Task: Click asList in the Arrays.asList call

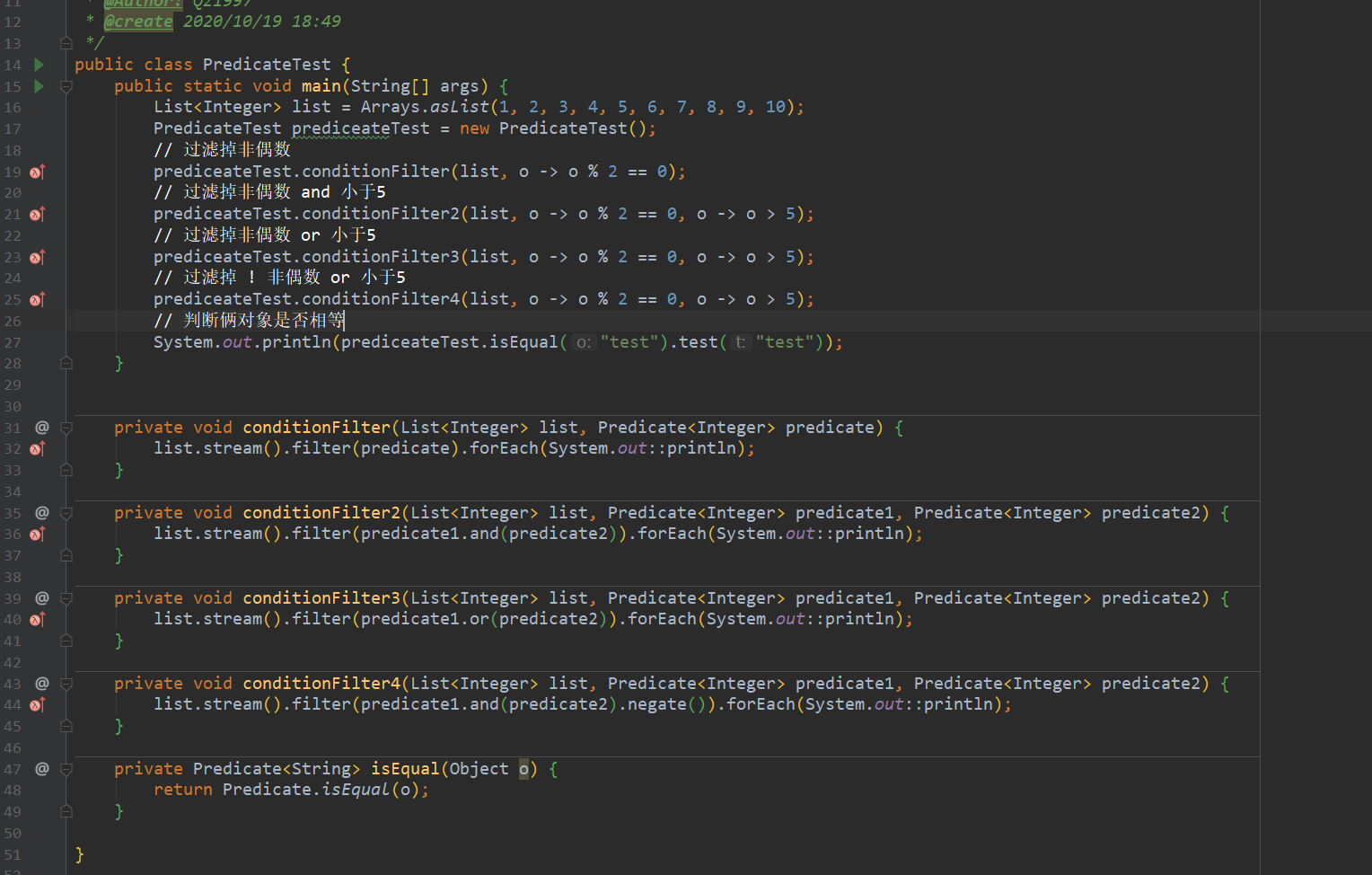Action: click(x=460, y=107)
